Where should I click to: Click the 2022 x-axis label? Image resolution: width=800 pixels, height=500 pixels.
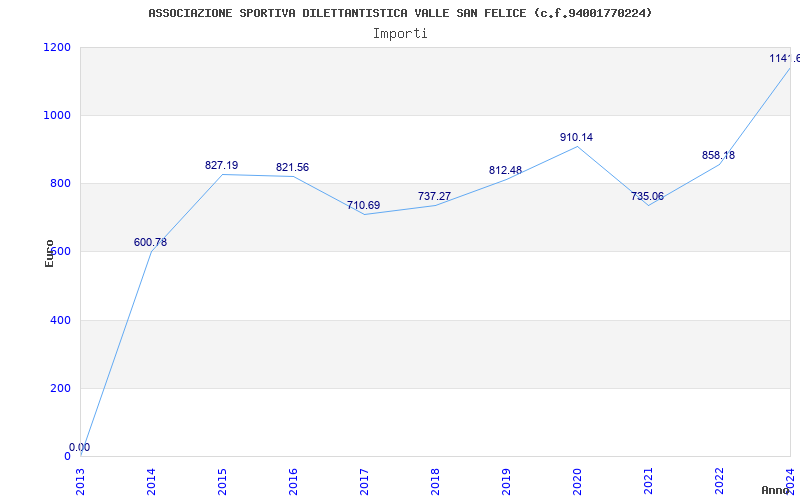coord(719,483)
